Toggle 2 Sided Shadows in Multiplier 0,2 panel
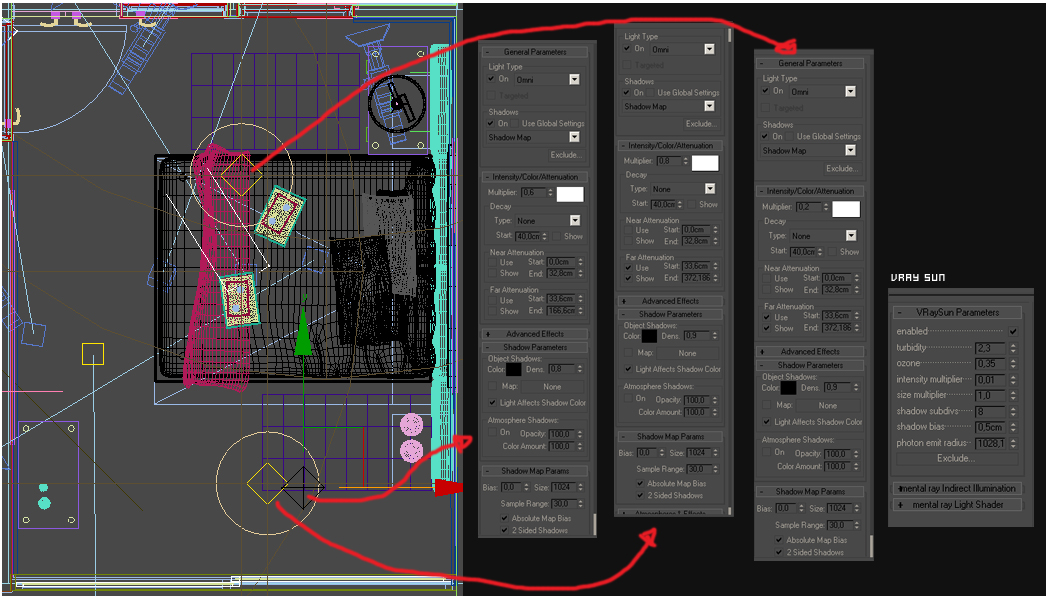This screenshot has width=1049, height=598. pos(779,553)
